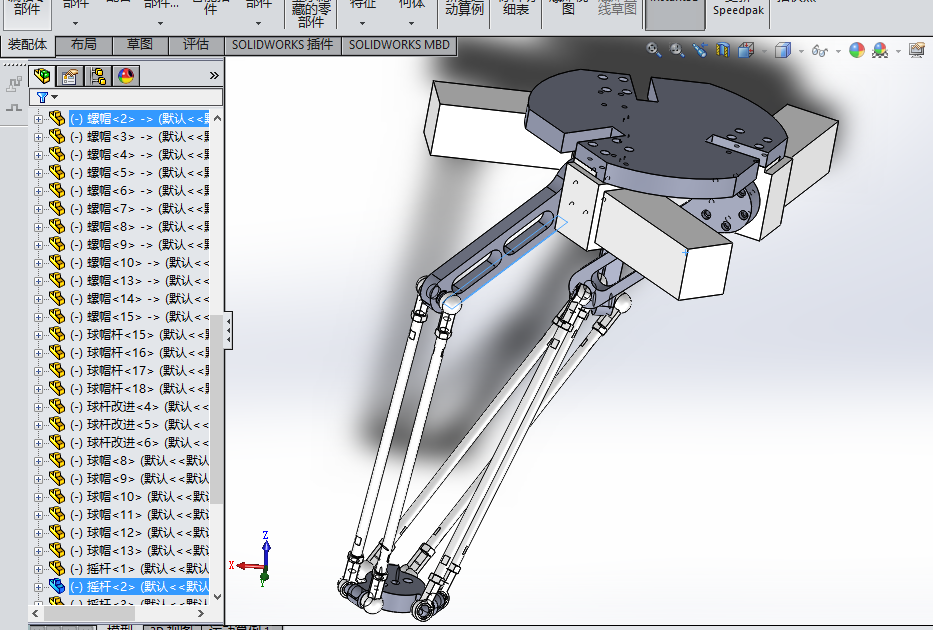Image resolution: width=933 pixels, height=630 pixels.
Task: Select tree row 螺帽<3>
Action: coord(139,137)
